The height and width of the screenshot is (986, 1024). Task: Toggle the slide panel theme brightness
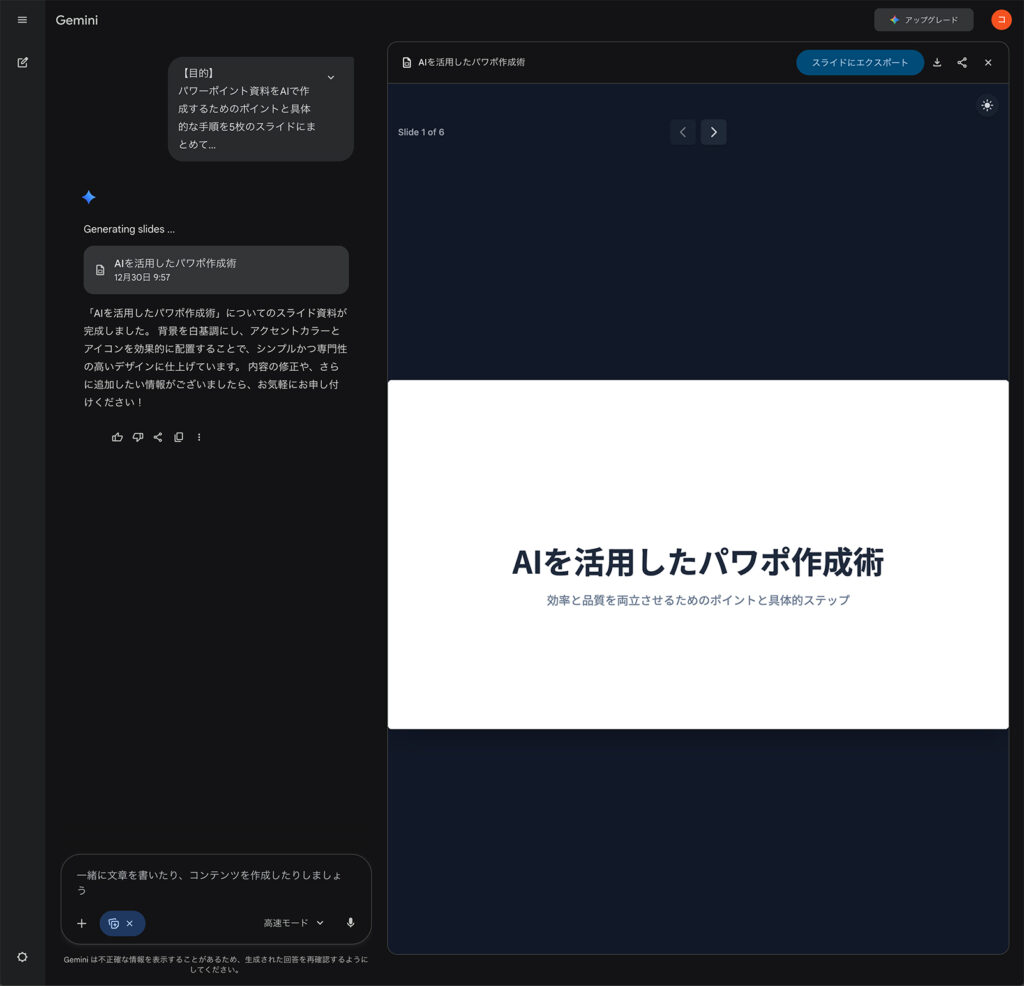(x=987, y=105)
